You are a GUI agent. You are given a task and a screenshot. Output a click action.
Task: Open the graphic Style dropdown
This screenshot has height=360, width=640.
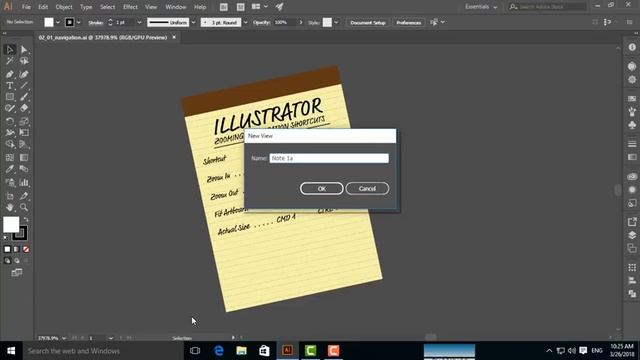tap(336, 22)
